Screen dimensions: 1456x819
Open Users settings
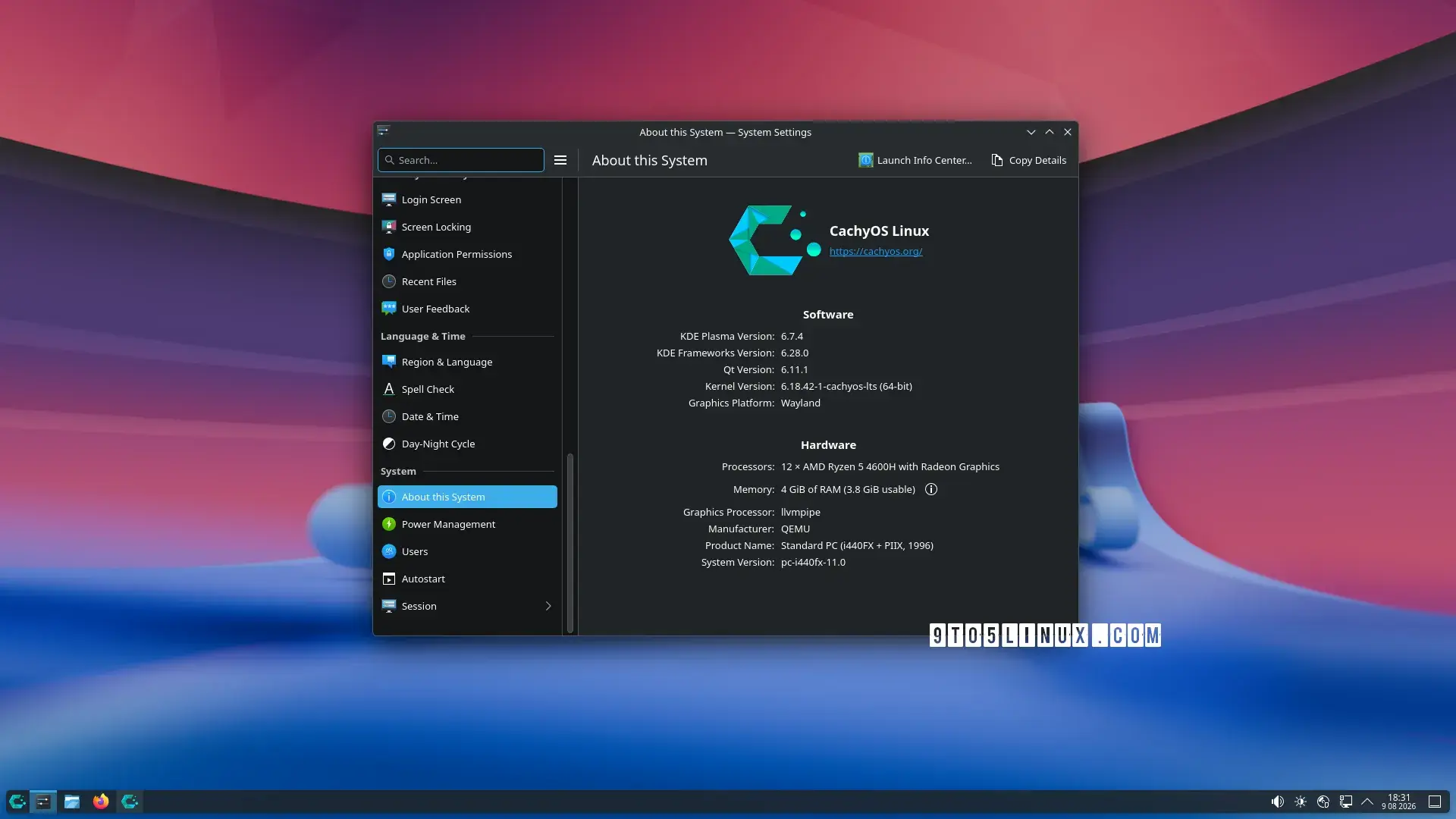(x=467, y=551)
